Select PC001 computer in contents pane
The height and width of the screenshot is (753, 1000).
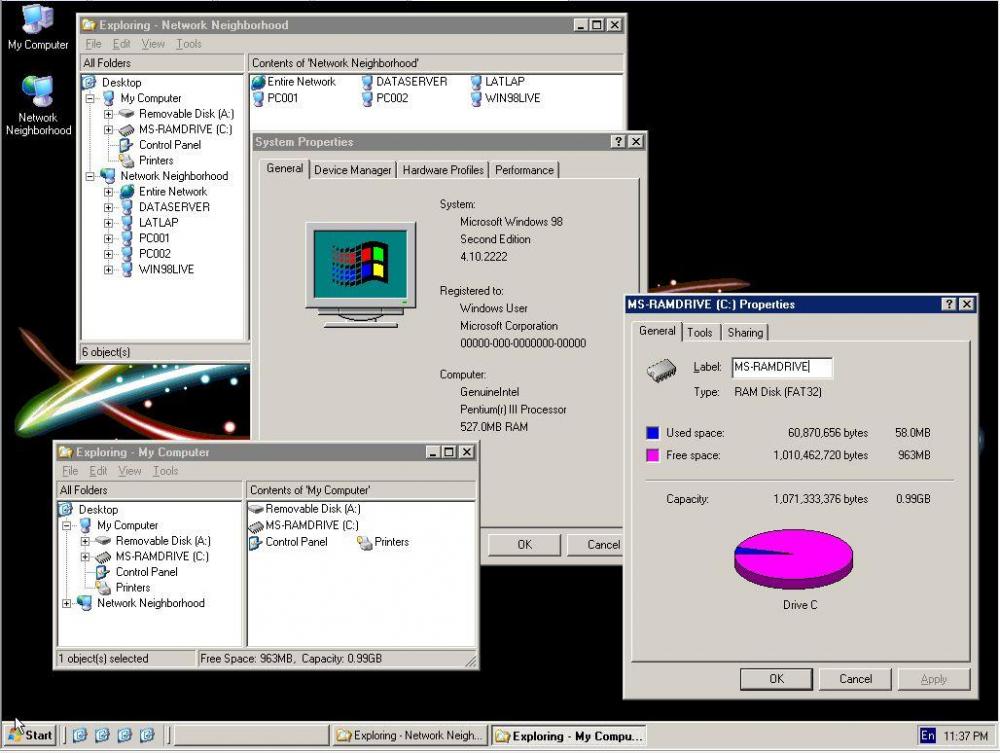tap(275, 98)
